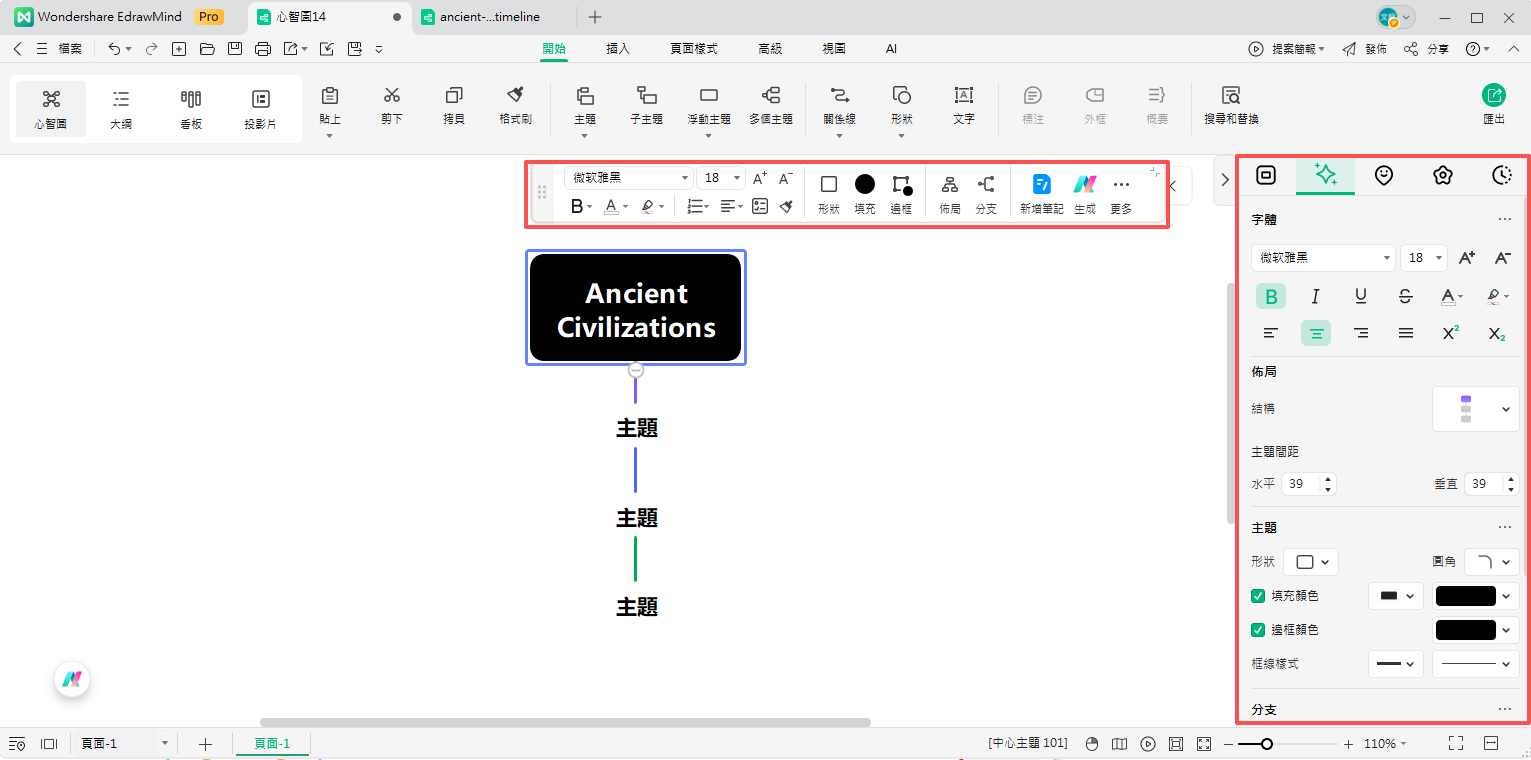Switch to Outline (大綱) view
This screenshot has width=1531, height=760.
coord(121,108)
